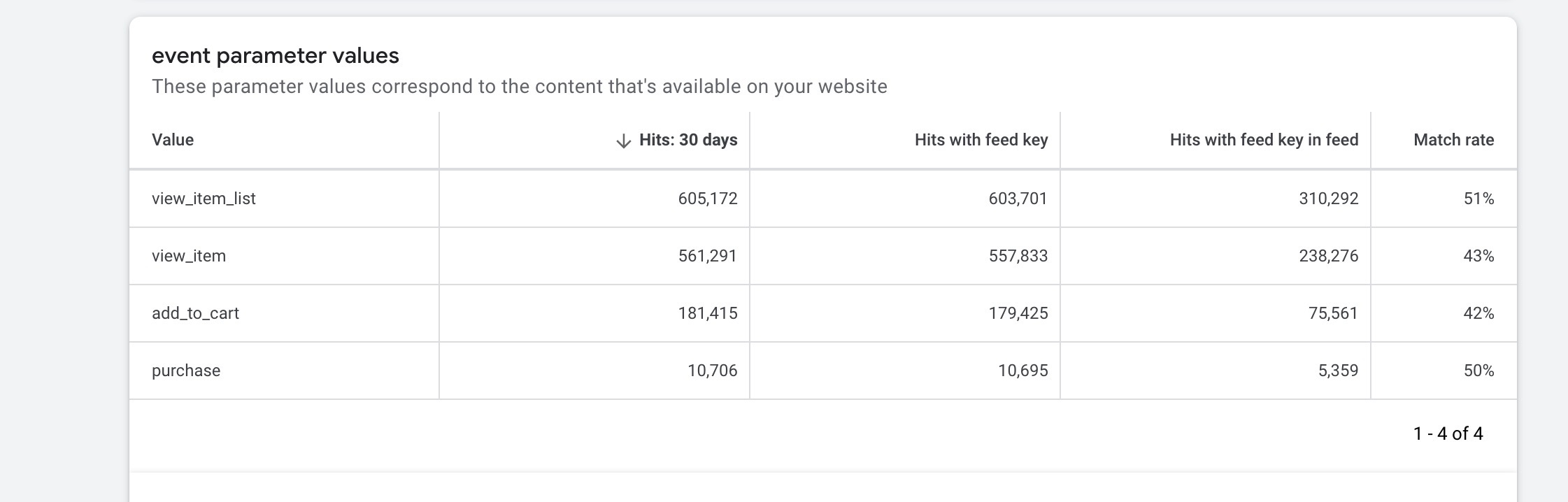
Task: Select the view_item event value
Action: click(x=189, y=256)
